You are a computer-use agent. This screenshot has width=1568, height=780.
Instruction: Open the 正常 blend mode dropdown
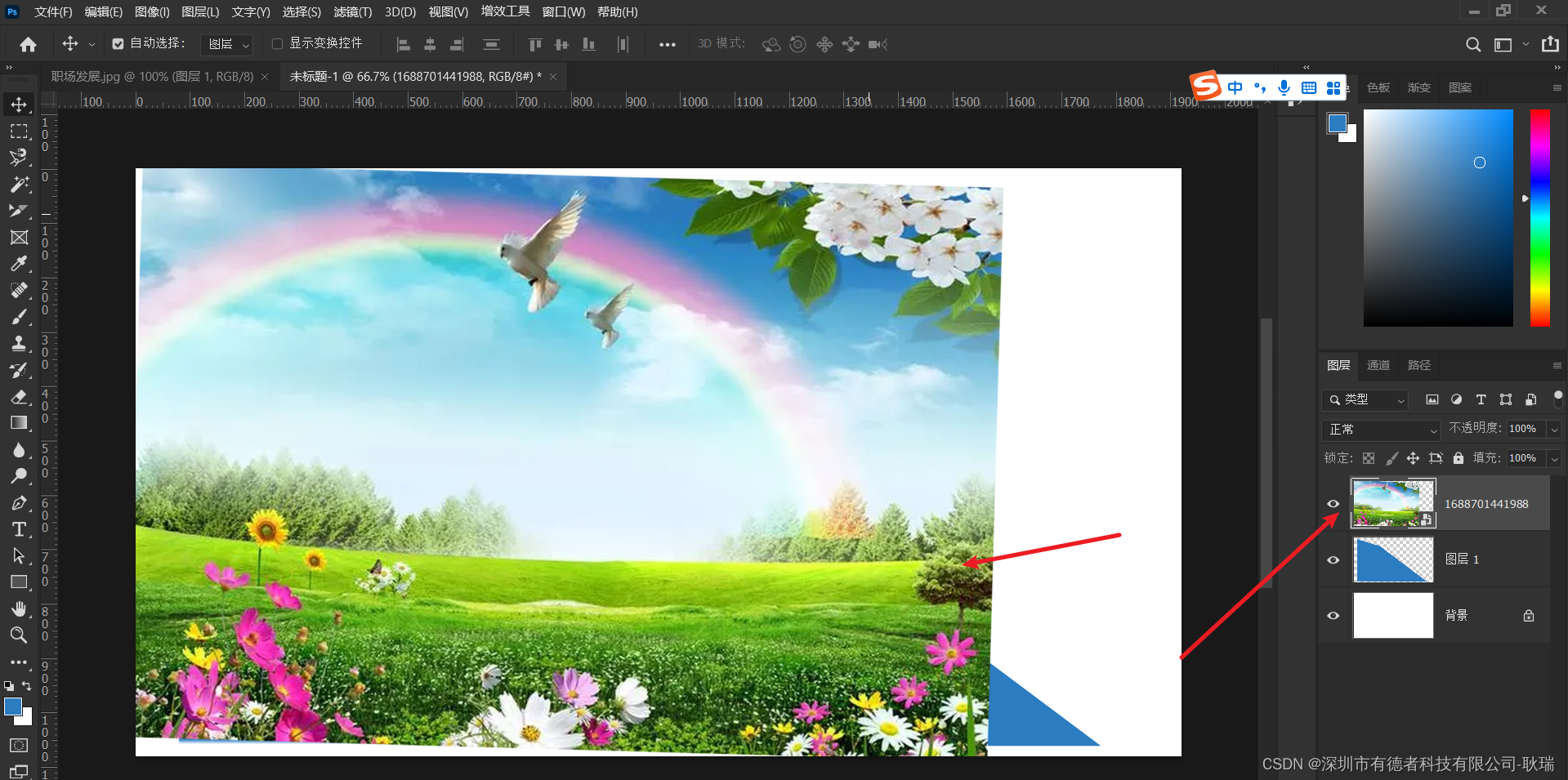[1380, 429]
